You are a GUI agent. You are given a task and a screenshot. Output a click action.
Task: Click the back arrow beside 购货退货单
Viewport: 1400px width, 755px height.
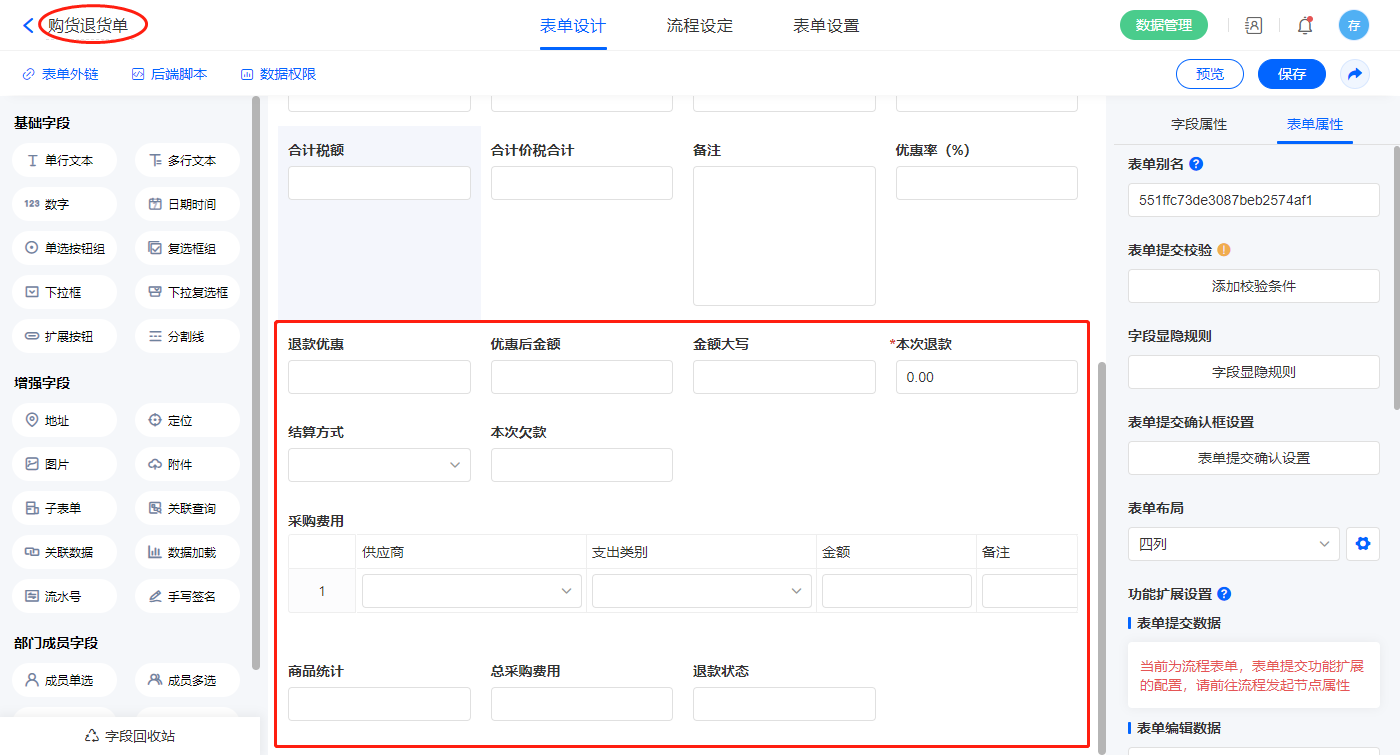tap(28, 26)
